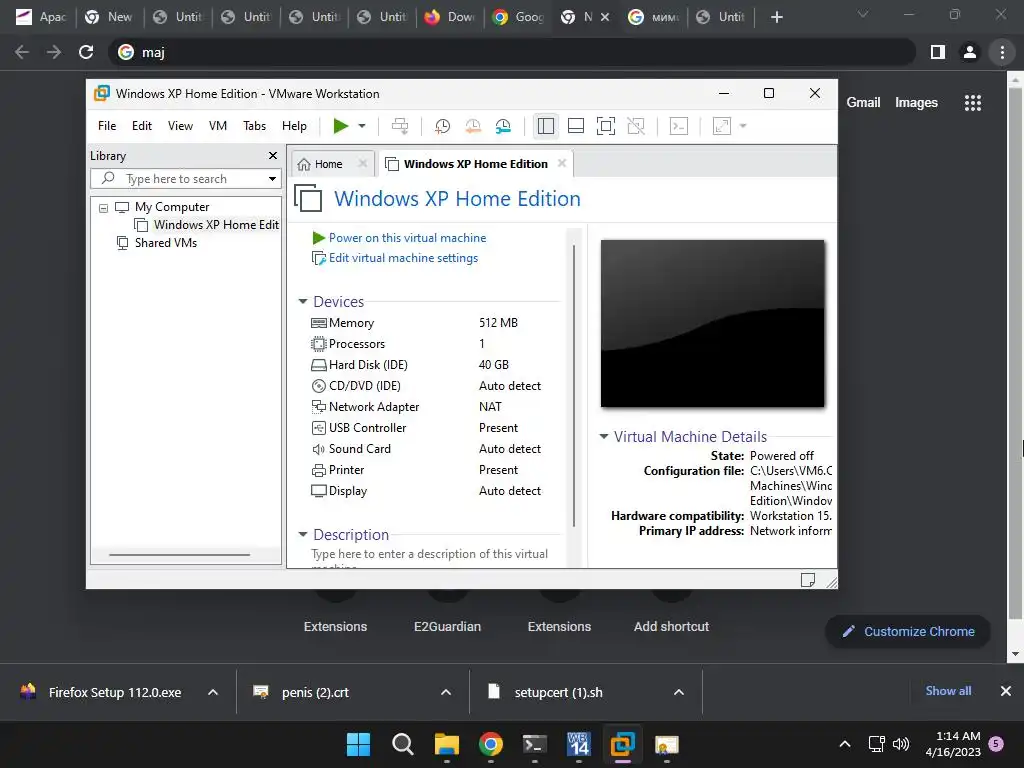Open the power options dropdown arrow
Viewport: 1024px width, 768px height.
pos(362,126)
